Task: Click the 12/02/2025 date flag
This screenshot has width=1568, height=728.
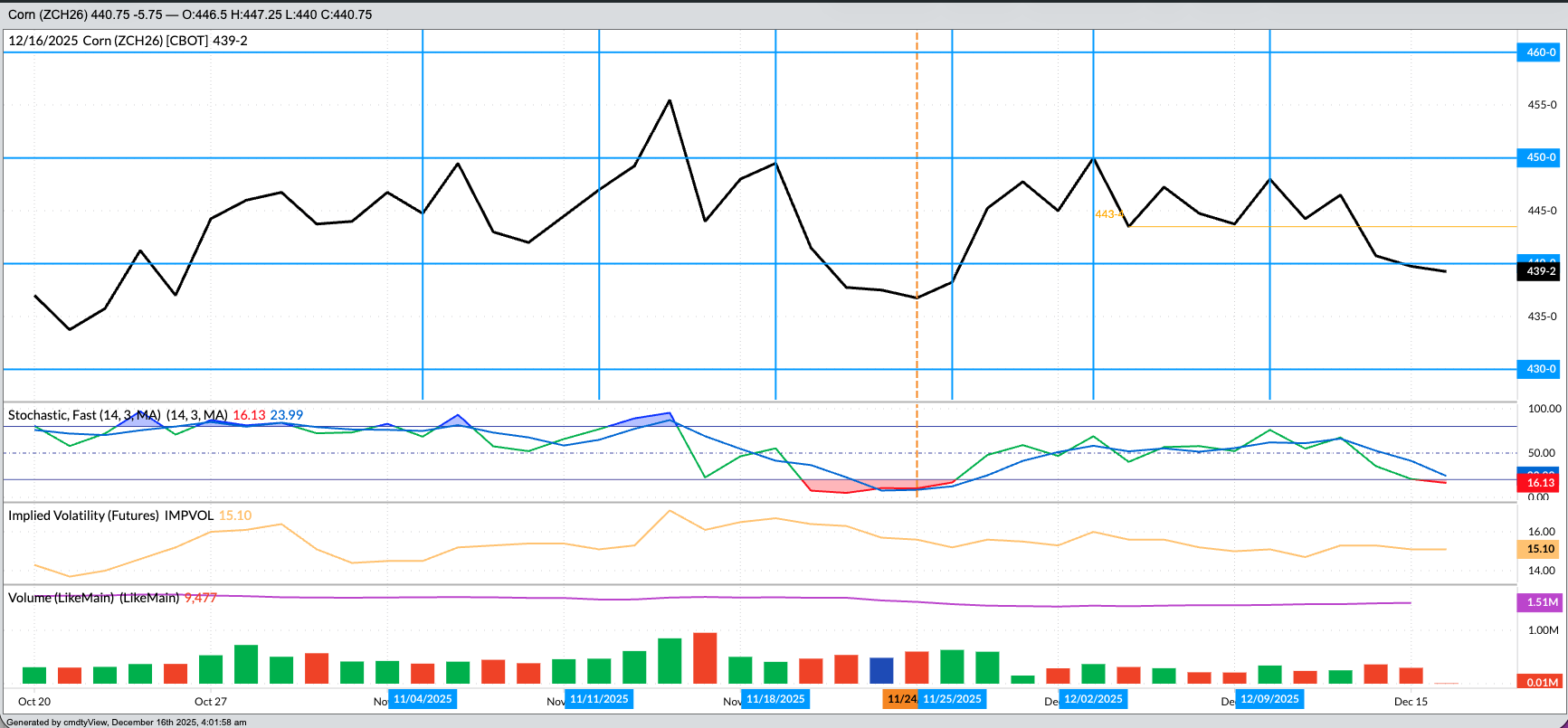Action: pyautogui.click(x=1093, y=699)
